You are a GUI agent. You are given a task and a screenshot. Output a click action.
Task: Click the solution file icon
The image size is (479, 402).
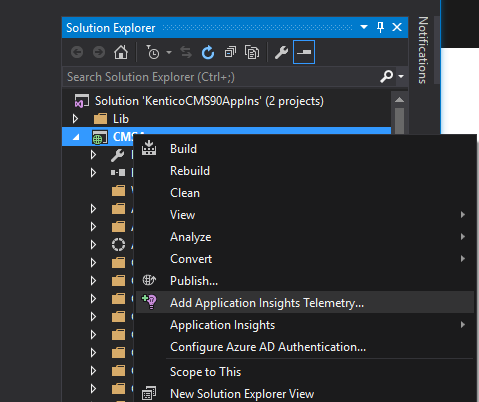click(82, 101)
